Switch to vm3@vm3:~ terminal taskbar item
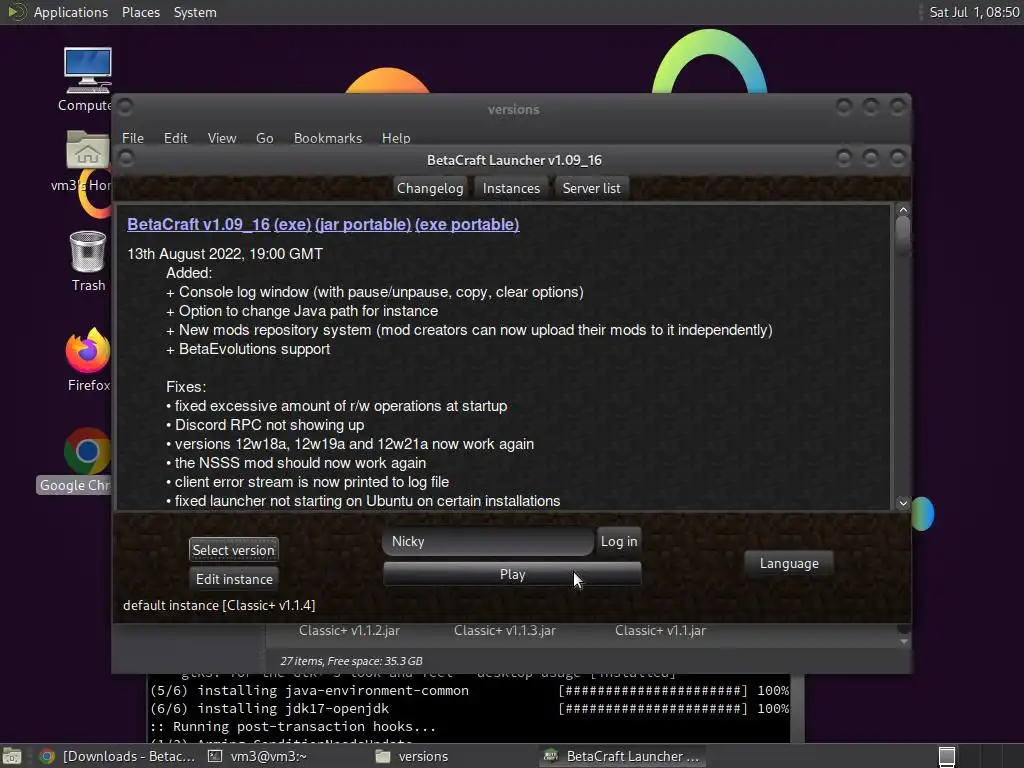Viewport: 1024px width, 768px height. point(257,756)
